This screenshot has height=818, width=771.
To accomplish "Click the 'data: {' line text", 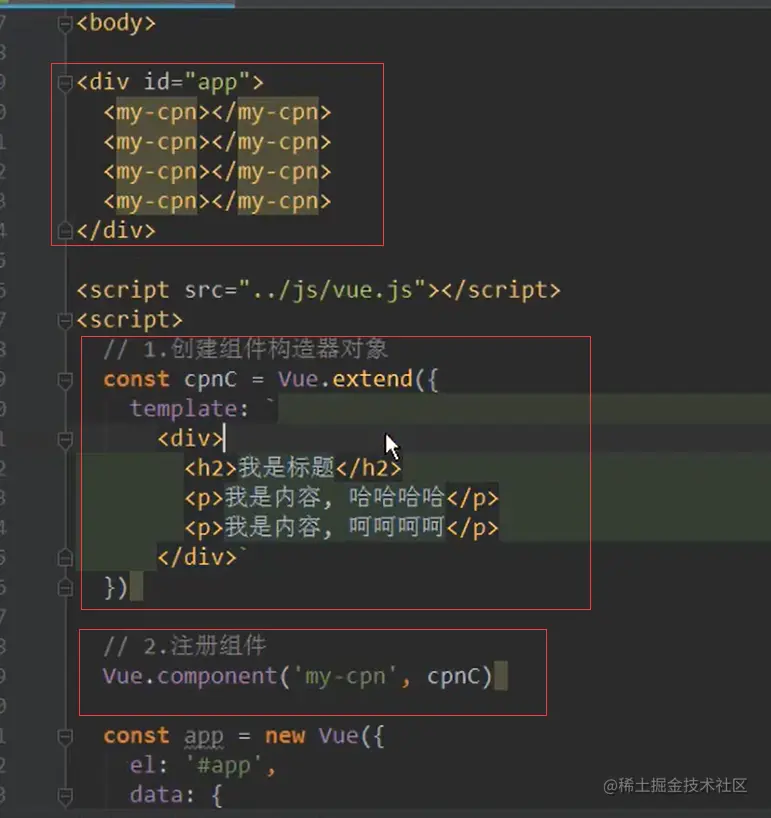I will (176, 795).
